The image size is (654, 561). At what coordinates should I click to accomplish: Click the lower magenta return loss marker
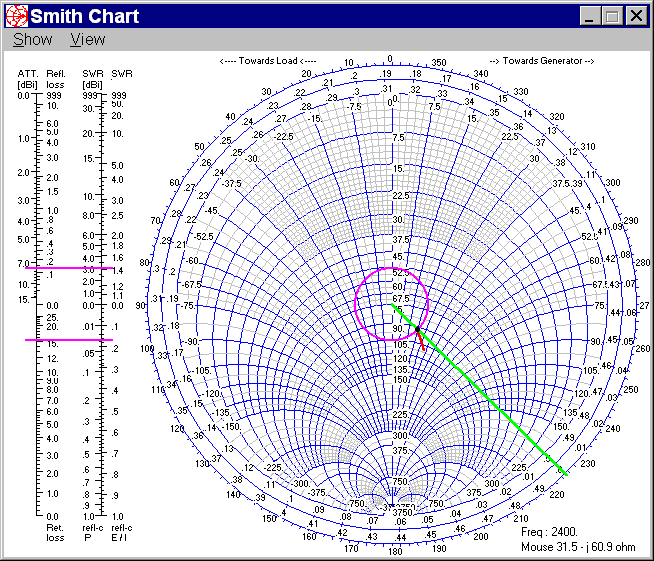[x=69, y=340]
